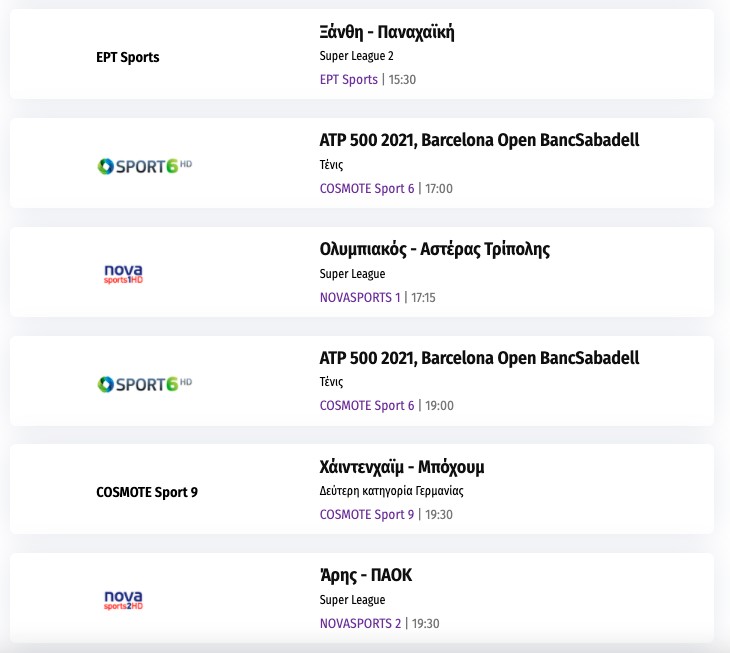Open the COSMOTE Sport 6 link at 17:00

click(x=366, y=188)
